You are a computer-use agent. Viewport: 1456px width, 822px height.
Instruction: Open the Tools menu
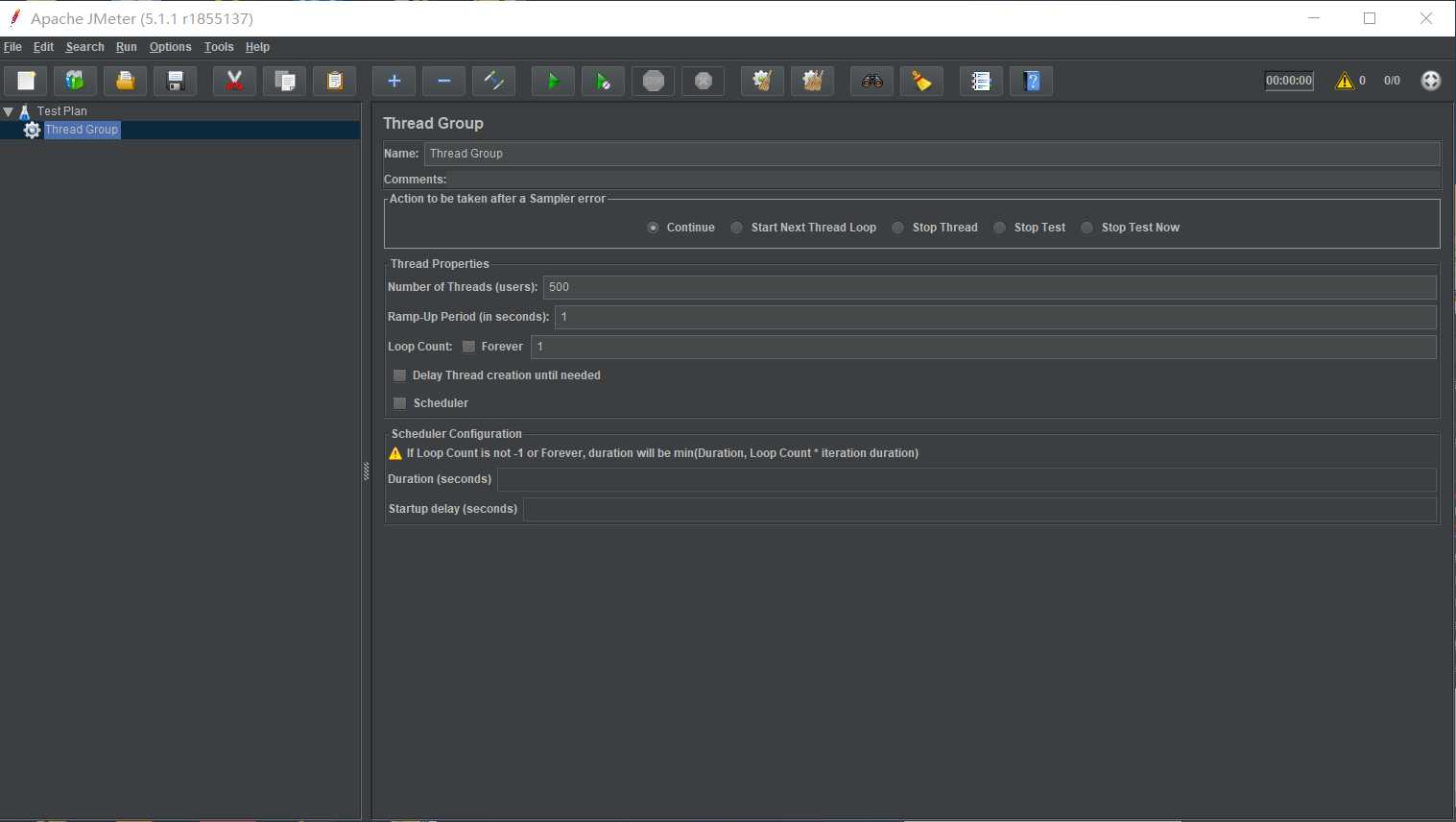pyautogui.click(x=219, y=47)
